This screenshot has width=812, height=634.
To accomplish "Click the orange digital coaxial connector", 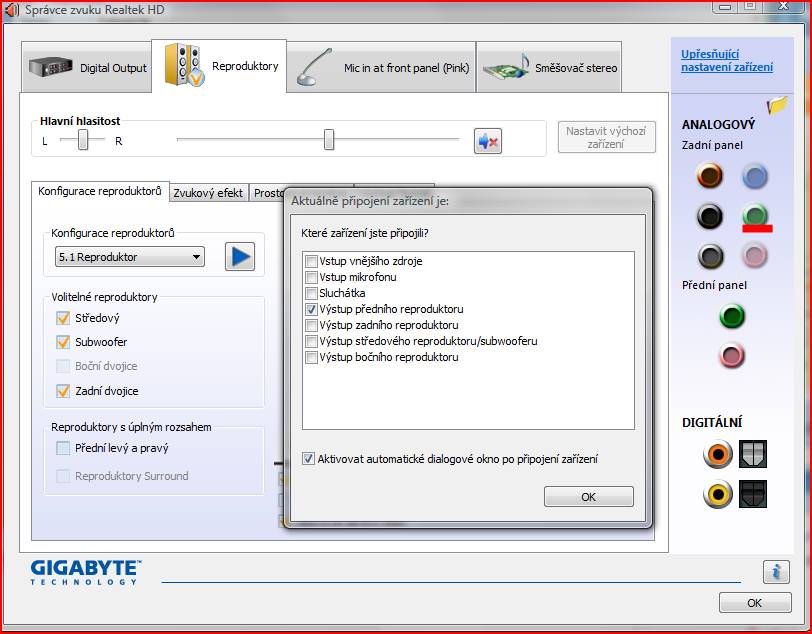I will point(717,454).
